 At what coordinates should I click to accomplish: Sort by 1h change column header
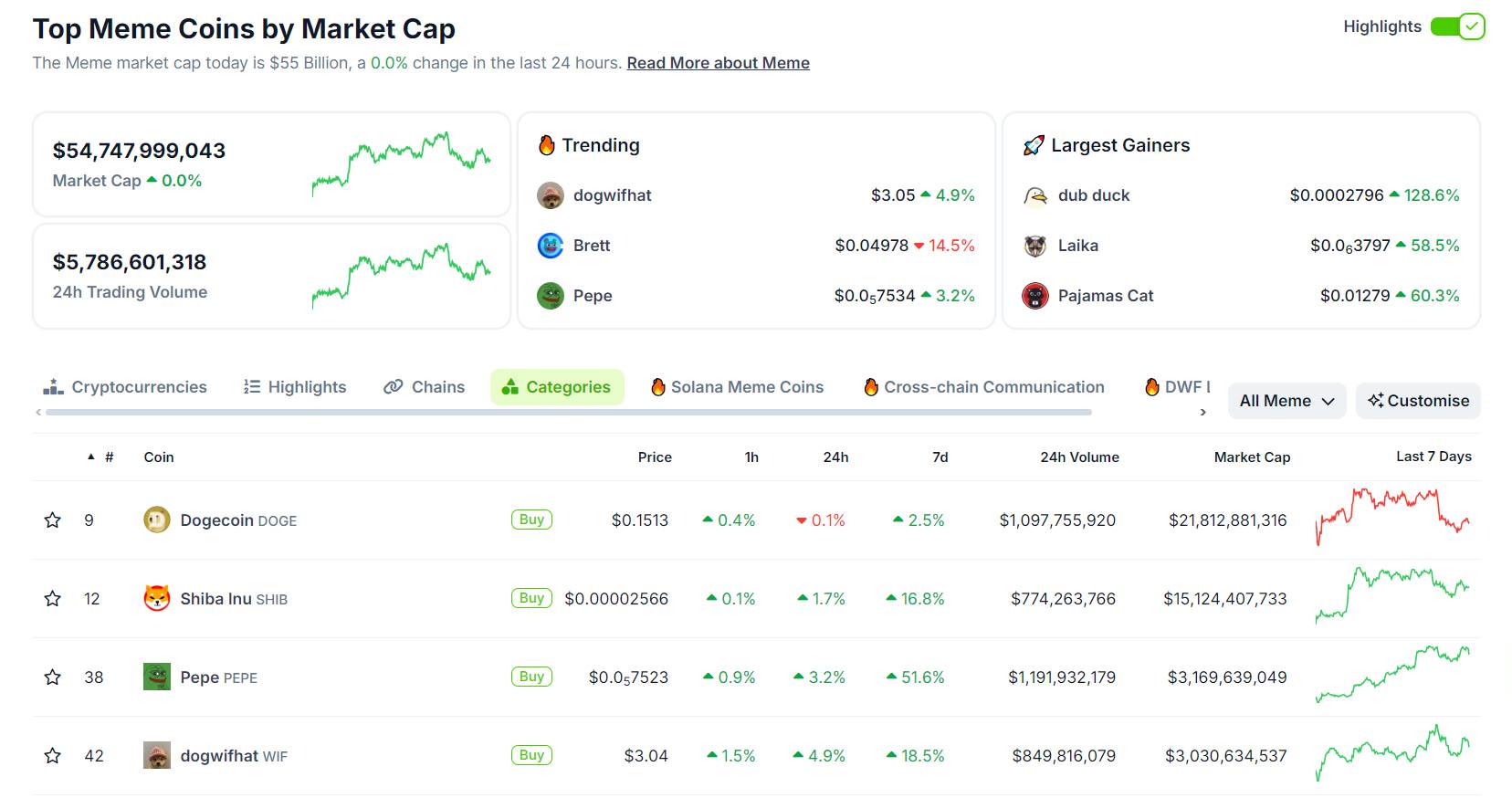751,457
